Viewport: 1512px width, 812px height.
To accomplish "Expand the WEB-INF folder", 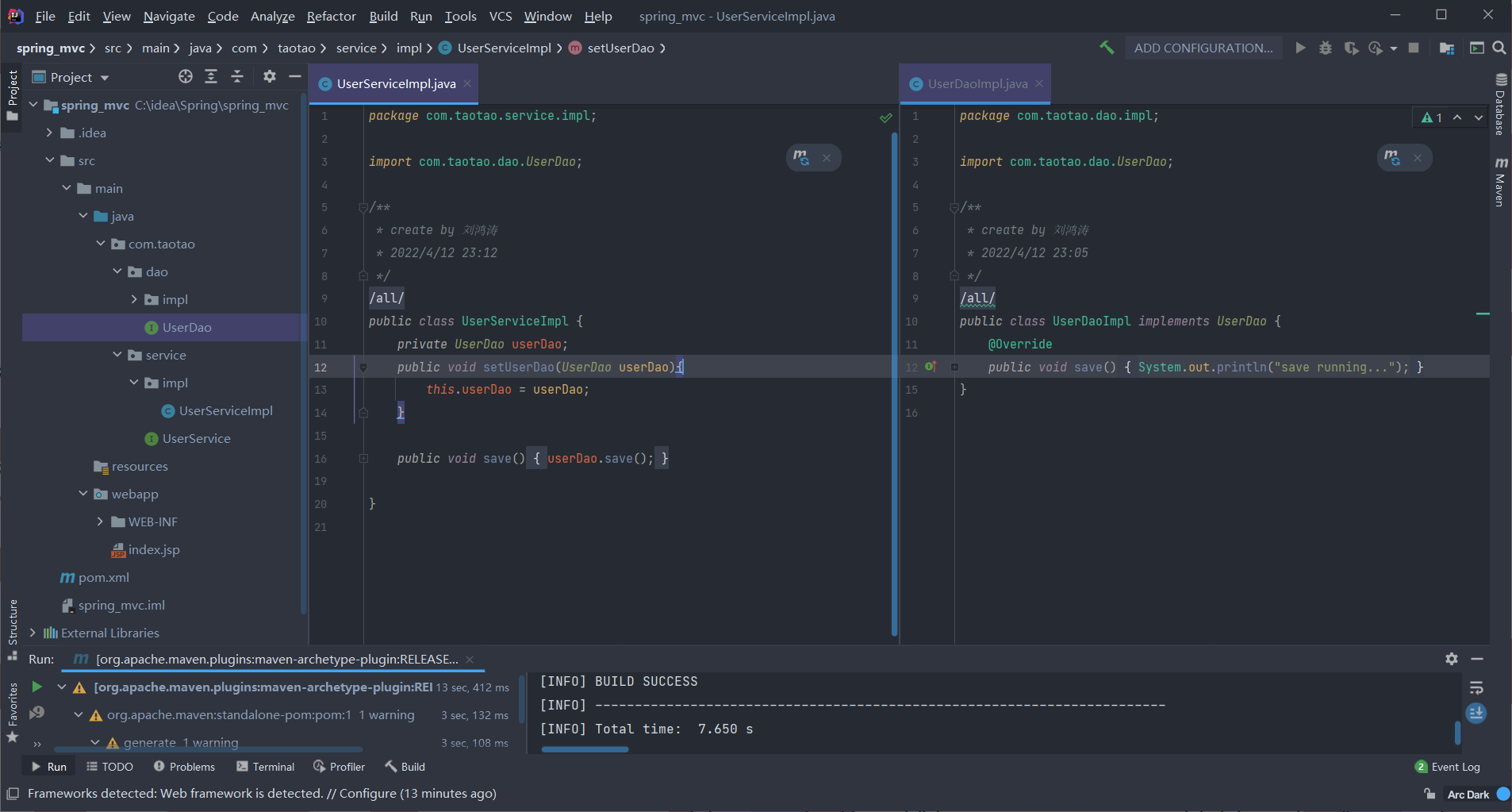I will 100,521.
